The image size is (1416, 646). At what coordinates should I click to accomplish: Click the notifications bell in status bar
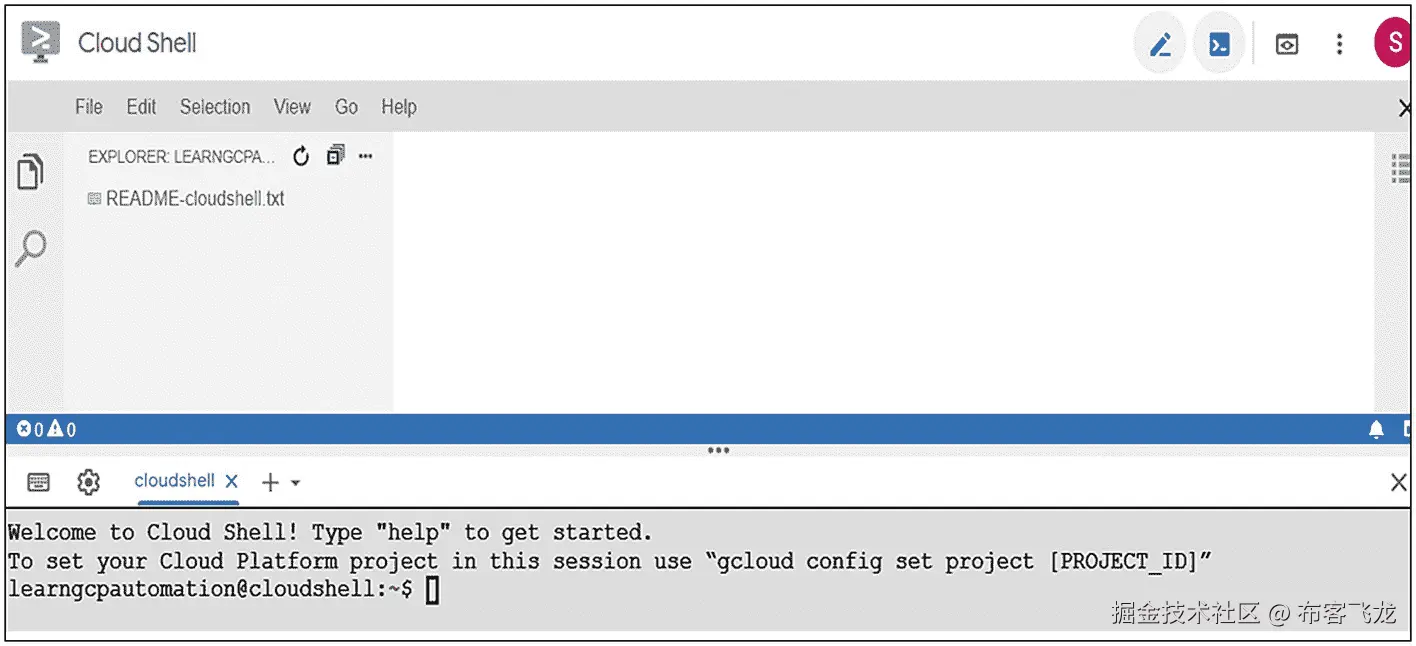point(1376,430)
